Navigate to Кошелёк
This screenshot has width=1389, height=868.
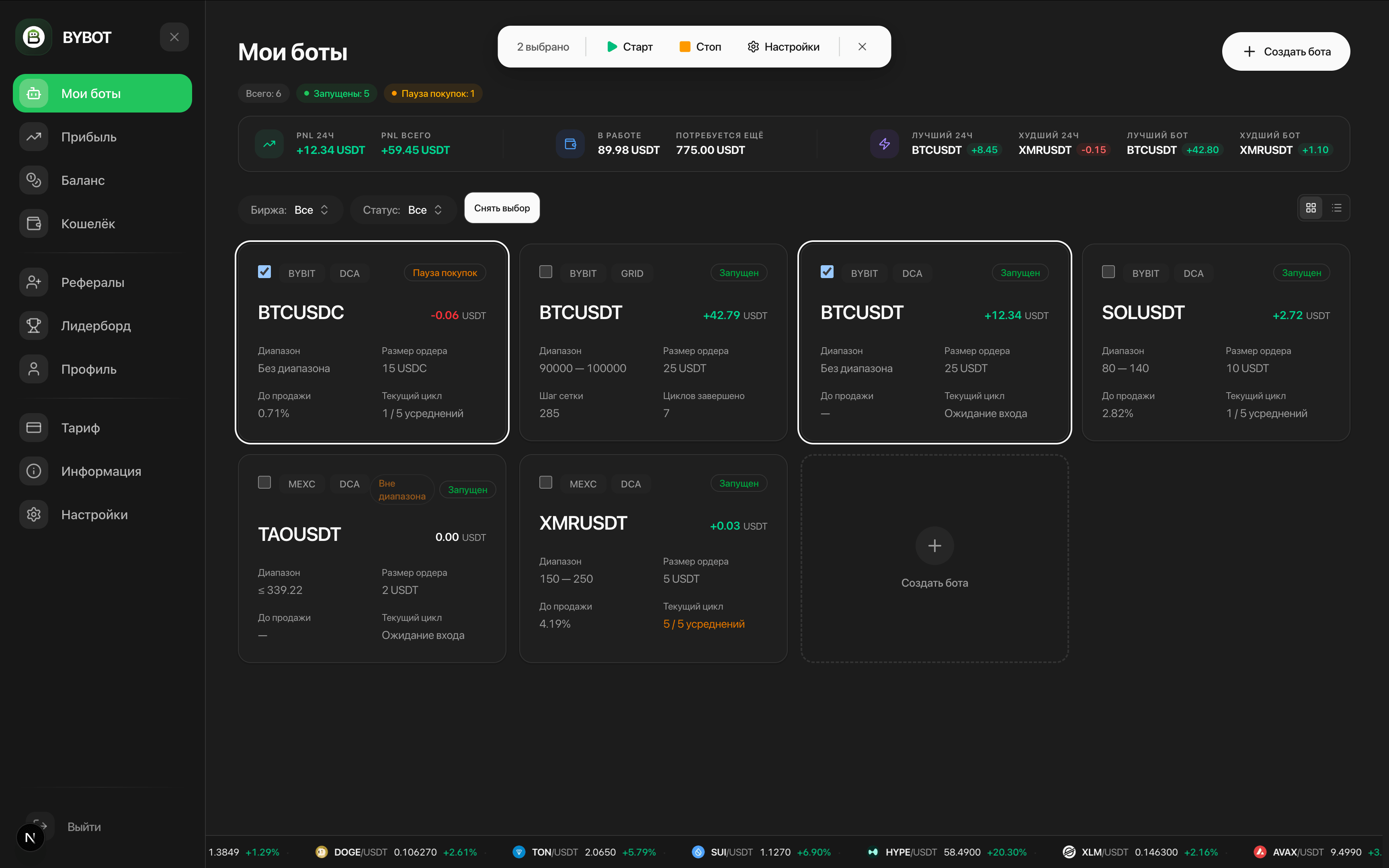102,224
